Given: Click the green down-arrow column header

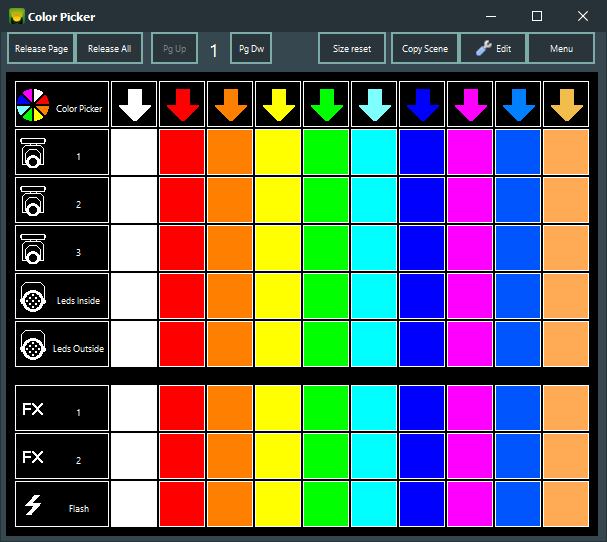Looking at the screenshot, I should point(326,104).
